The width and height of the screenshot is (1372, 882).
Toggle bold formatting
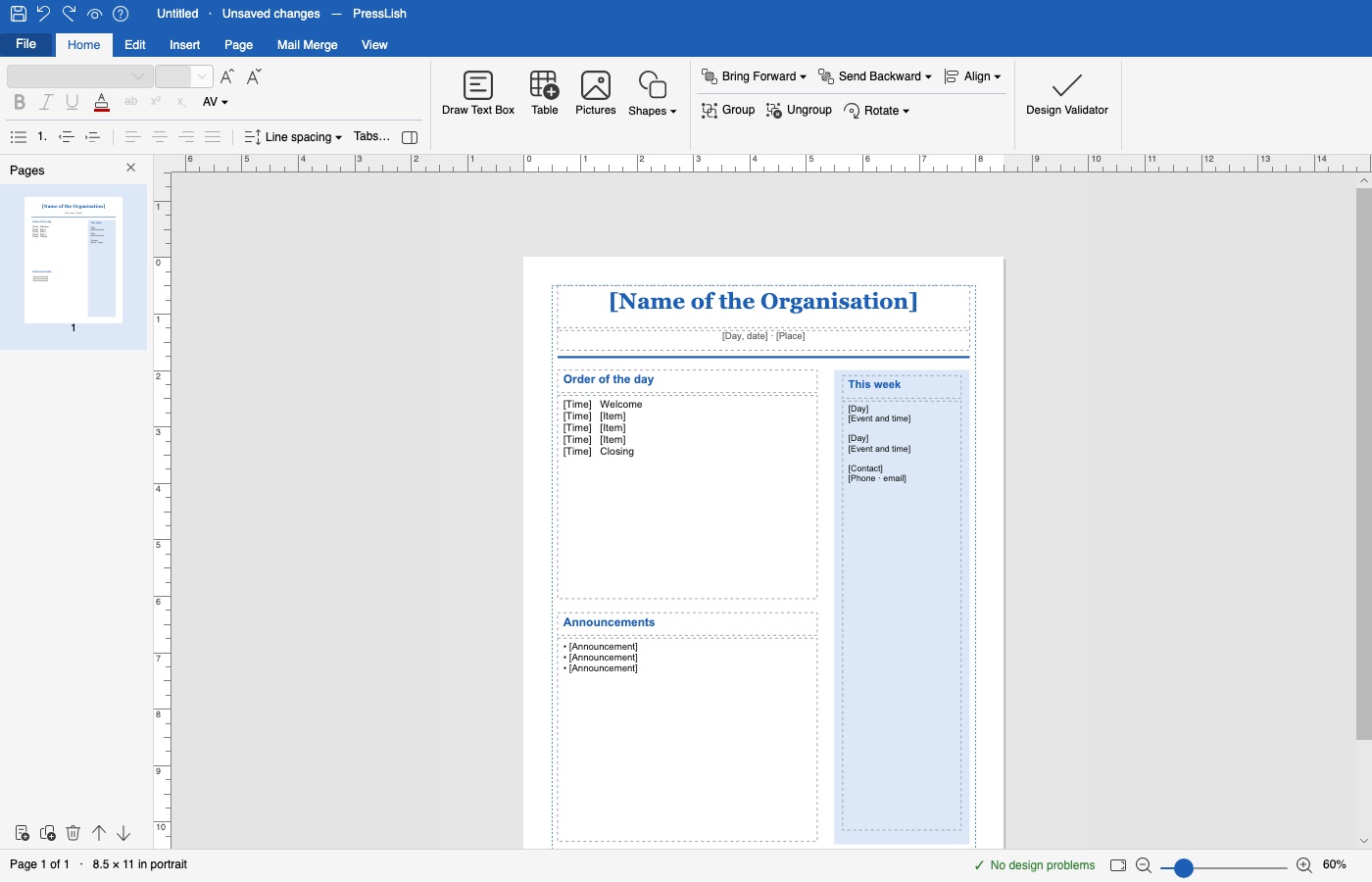tap(19, 102)
